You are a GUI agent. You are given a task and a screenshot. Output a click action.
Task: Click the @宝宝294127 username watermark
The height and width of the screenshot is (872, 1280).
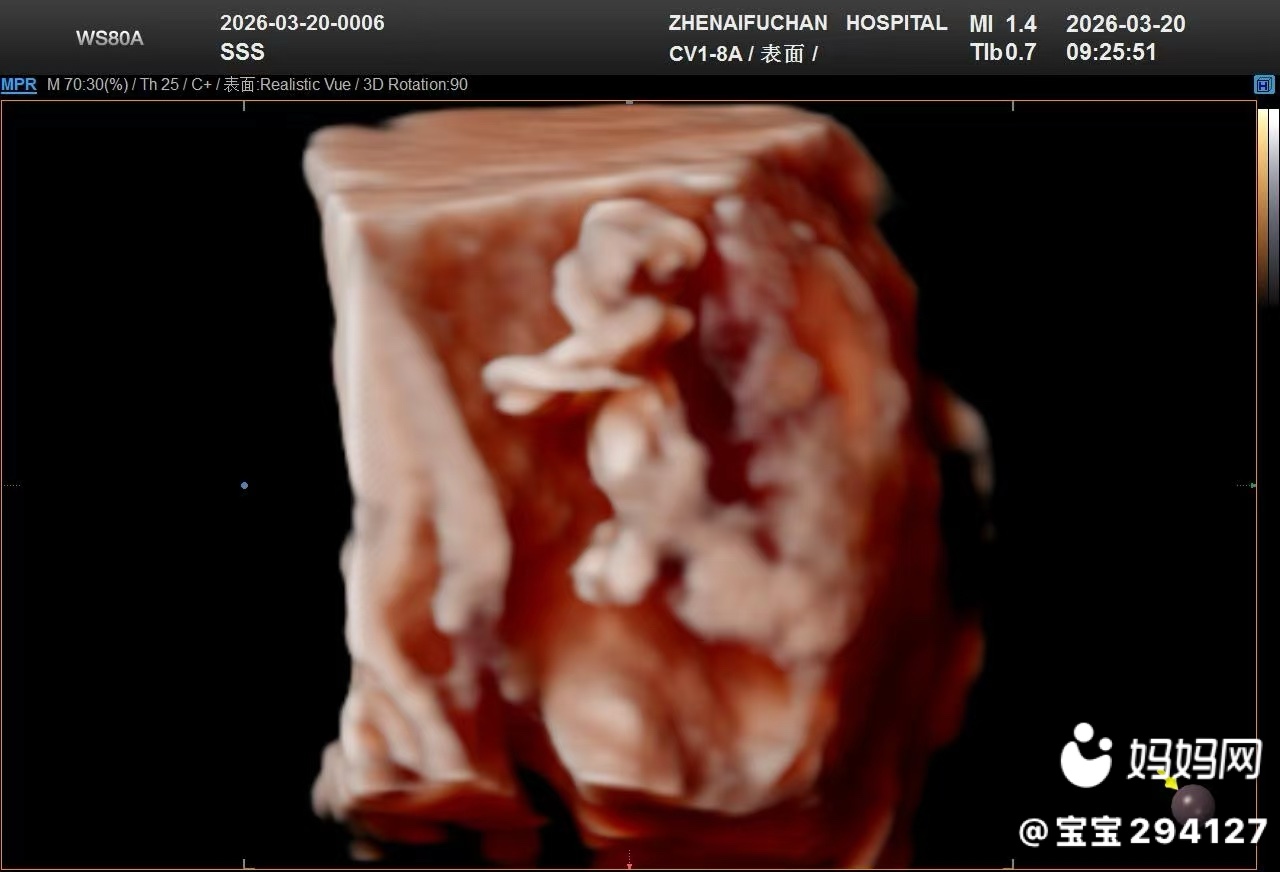click(1142, 831)
